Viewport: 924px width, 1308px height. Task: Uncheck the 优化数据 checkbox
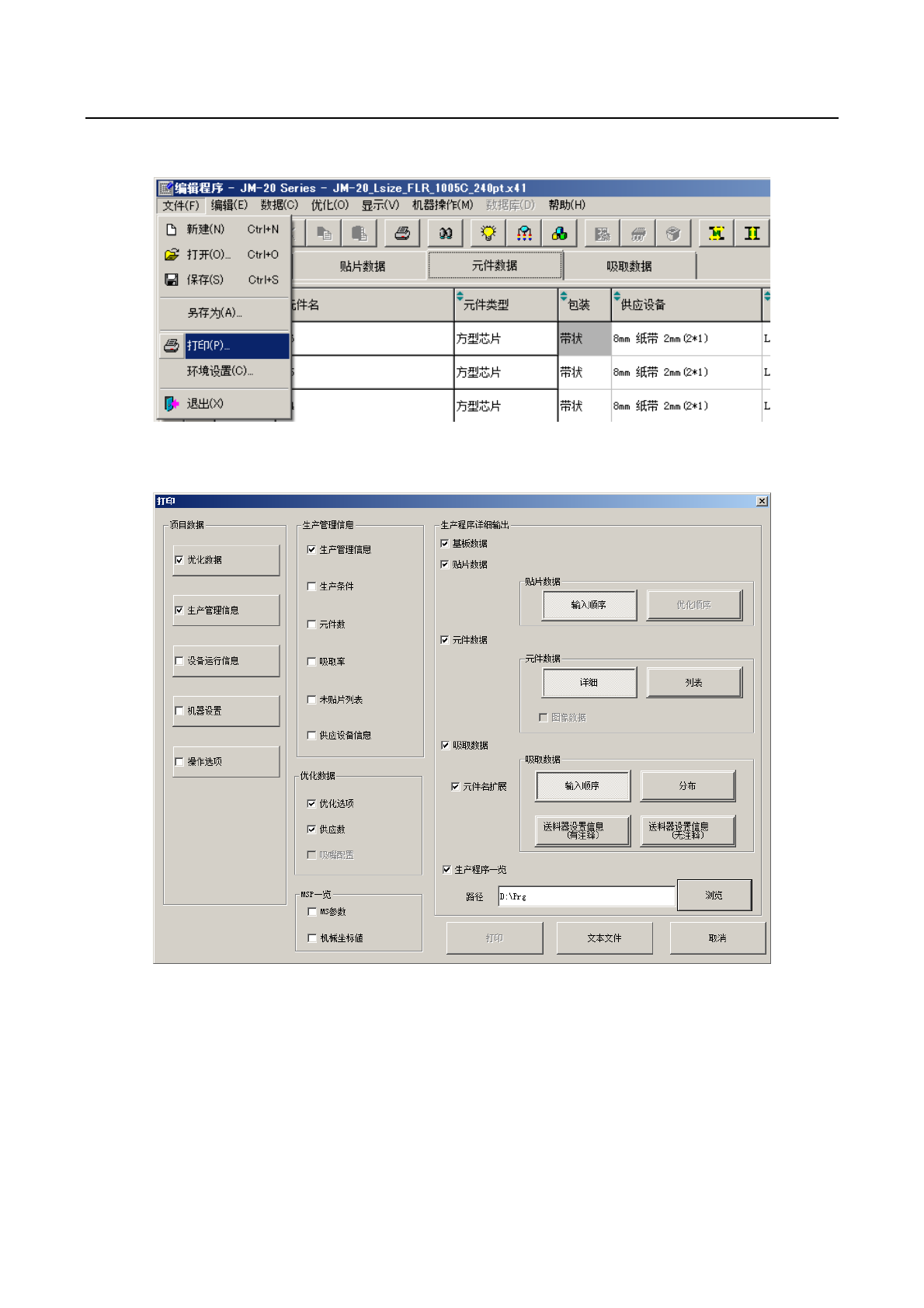[x=179, y=560]
